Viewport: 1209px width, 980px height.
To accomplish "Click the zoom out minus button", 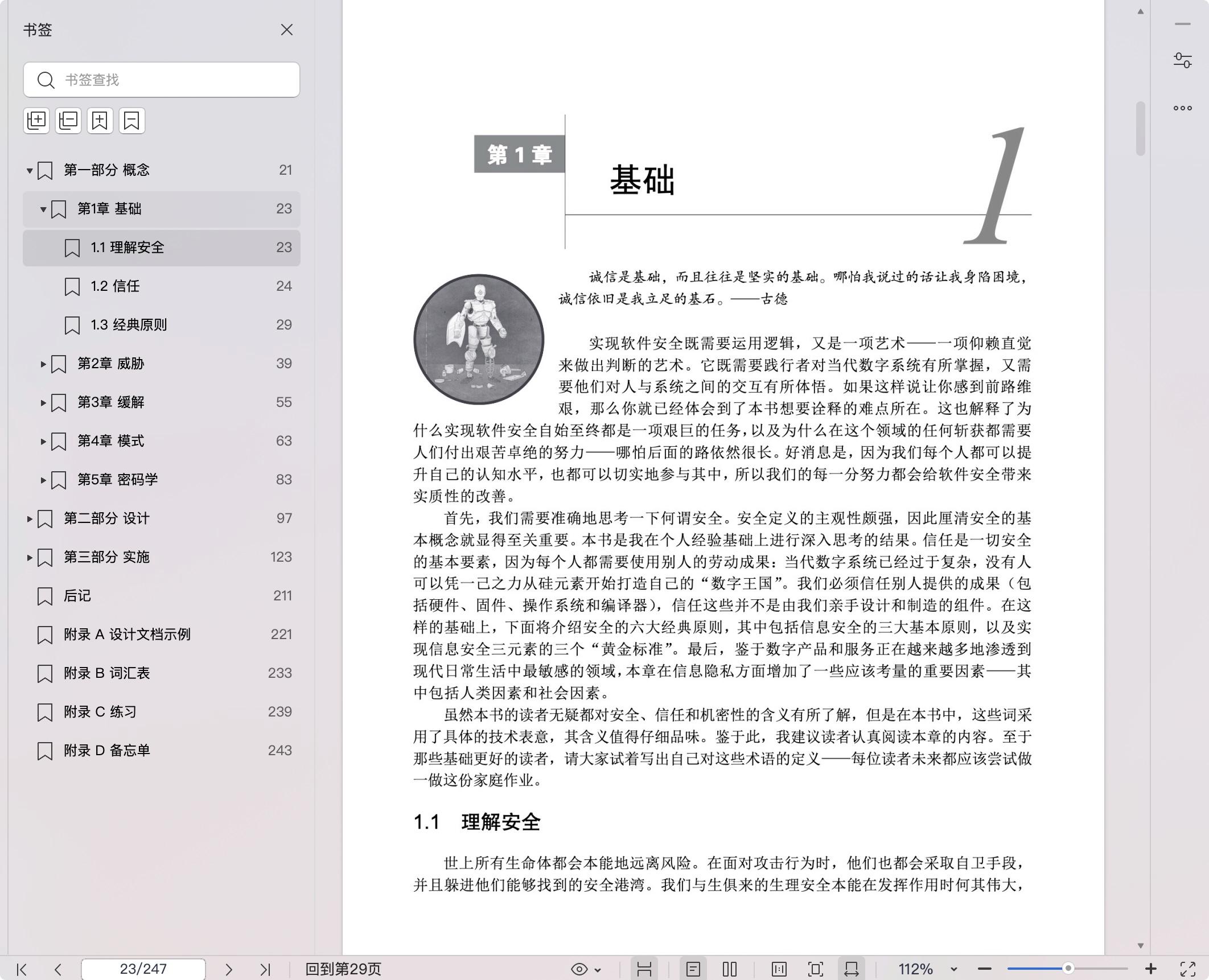I will tap(985, 969).
